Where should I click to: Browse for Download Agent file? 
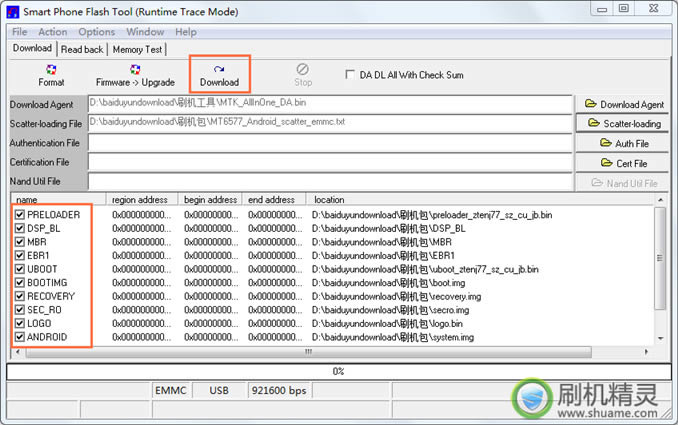[624, 104]
